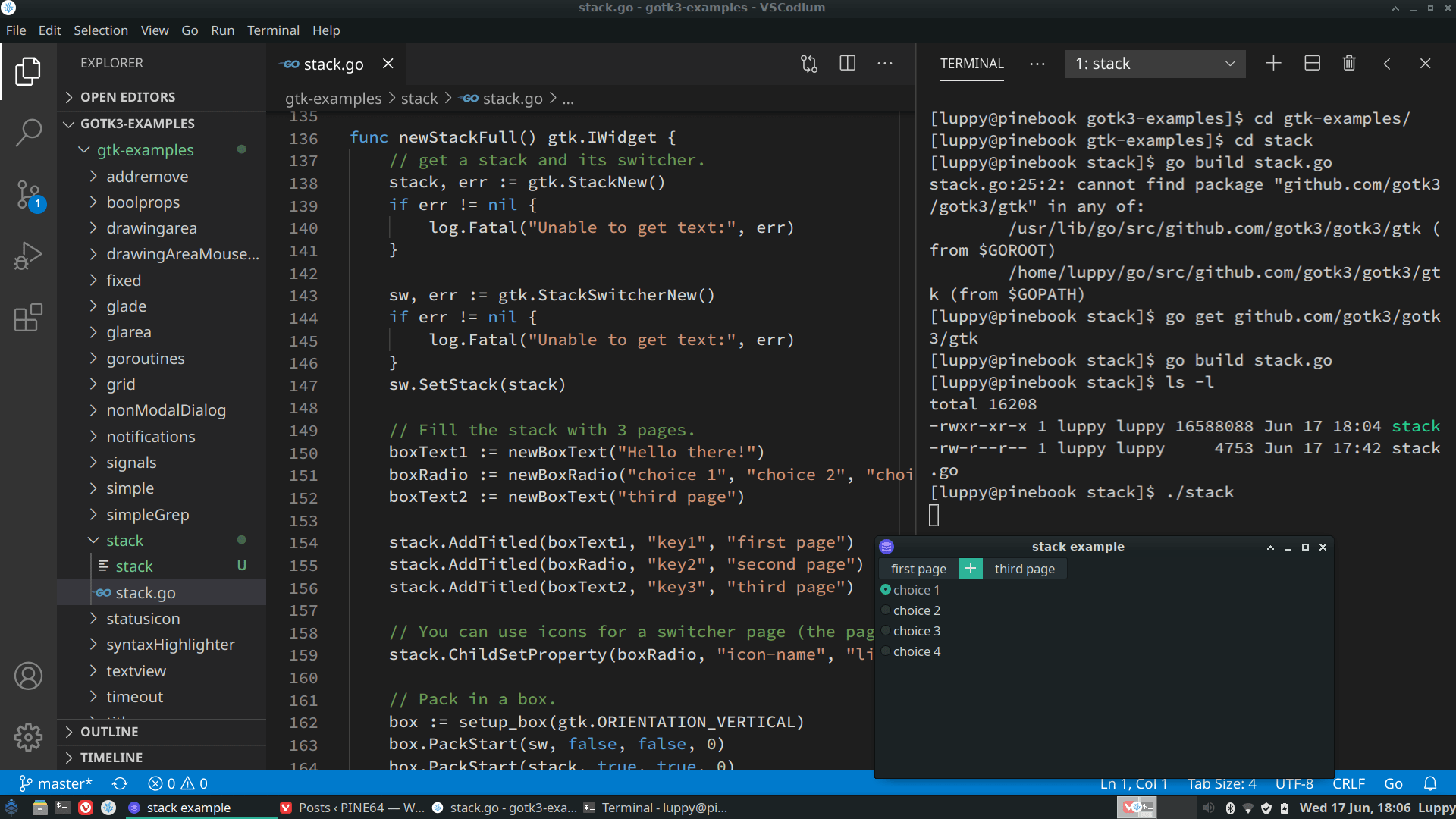Open the Run menu

[222, 30]
